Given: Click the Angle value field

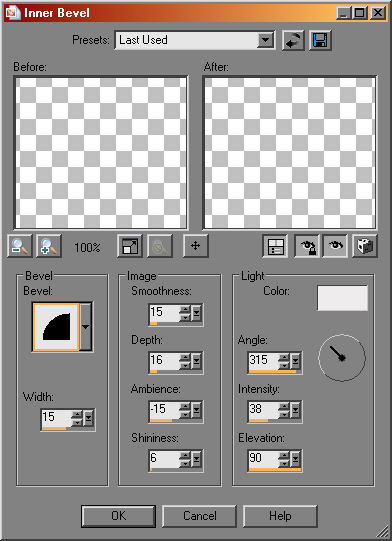Looking at the screenshot, I should 264,361.
